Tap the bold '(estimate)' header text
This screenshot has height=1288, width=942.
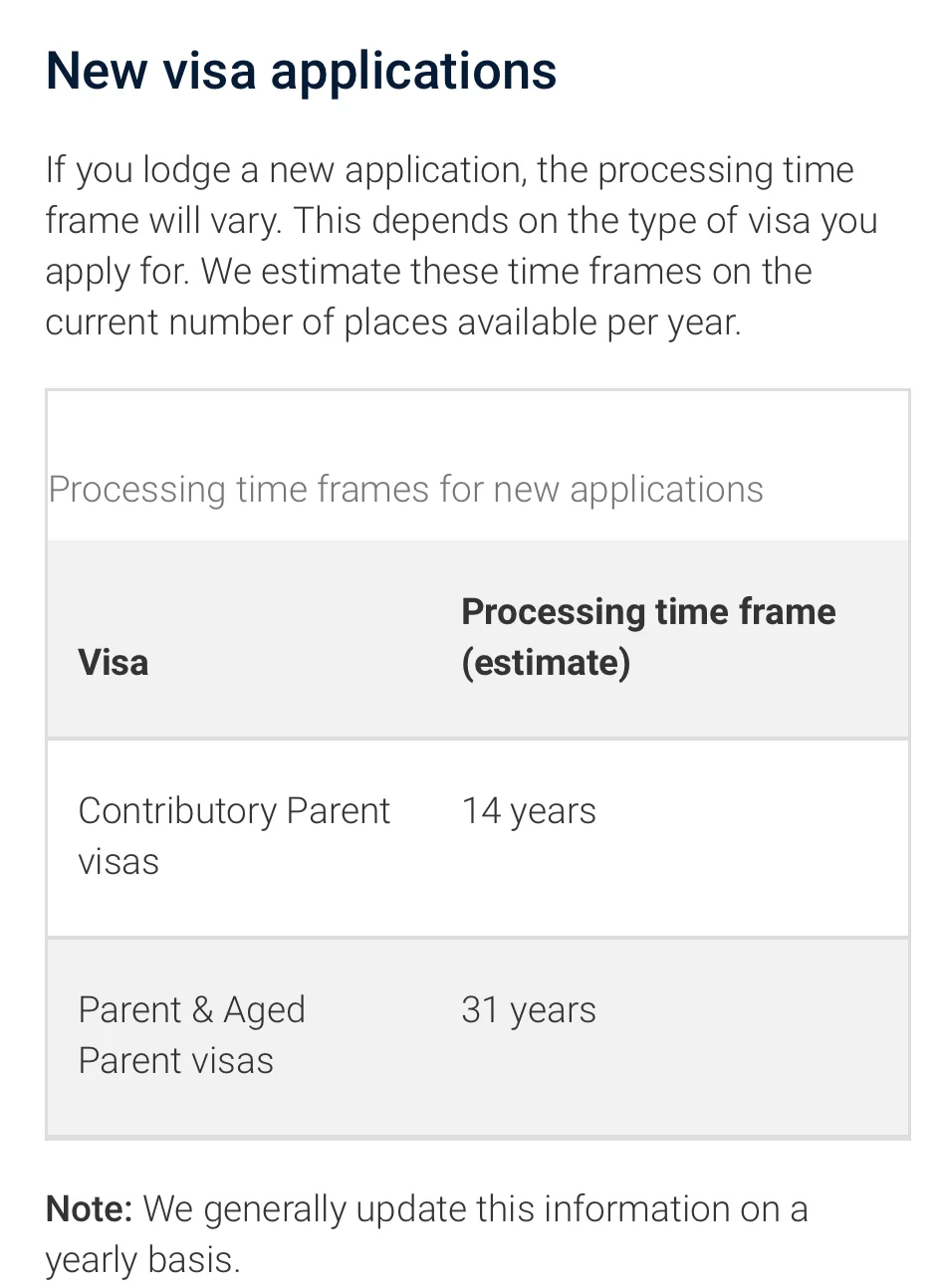(546, 663)
